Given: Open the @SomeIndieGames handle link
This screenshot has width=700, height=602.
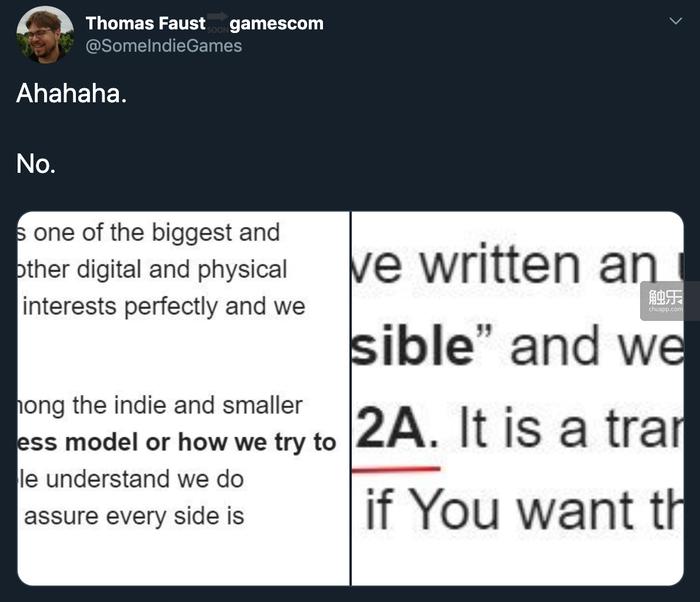Looking at the screenshot, I should click(164, 46).
